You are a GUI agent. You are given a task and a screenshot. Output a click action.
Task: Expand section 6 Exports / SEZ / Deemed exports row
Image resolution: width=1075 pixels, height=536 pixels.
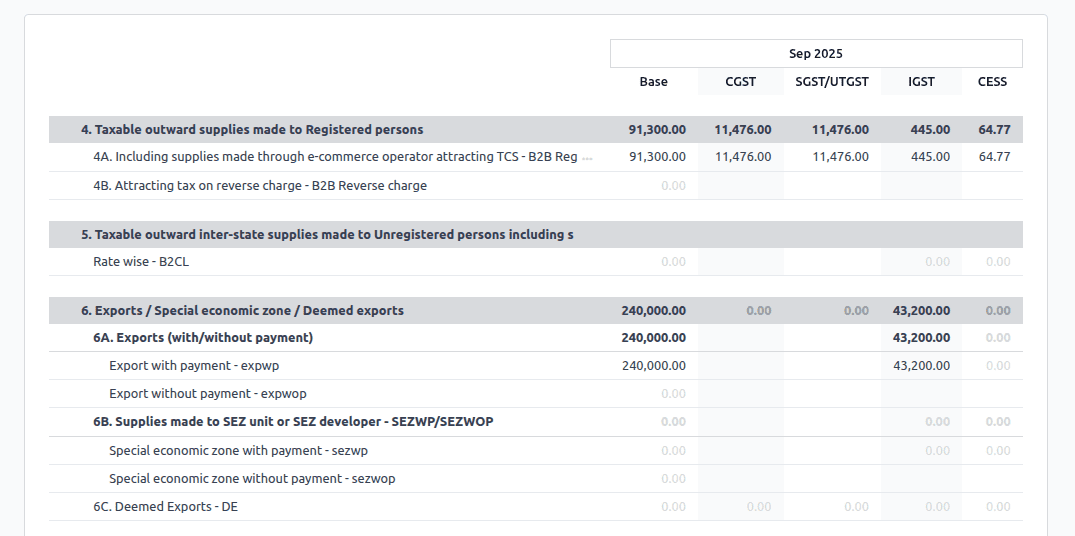[x=242, y=310]
